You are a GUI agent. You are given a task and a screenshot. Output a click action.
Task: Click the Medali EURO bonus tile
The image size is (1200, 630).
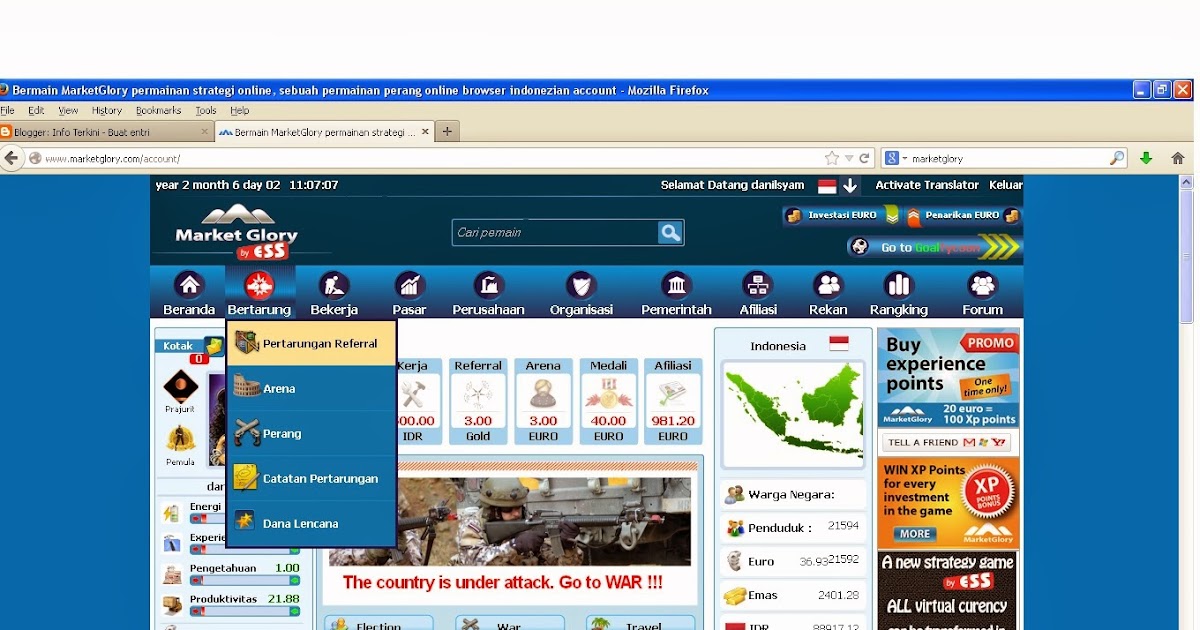(608, 401)
